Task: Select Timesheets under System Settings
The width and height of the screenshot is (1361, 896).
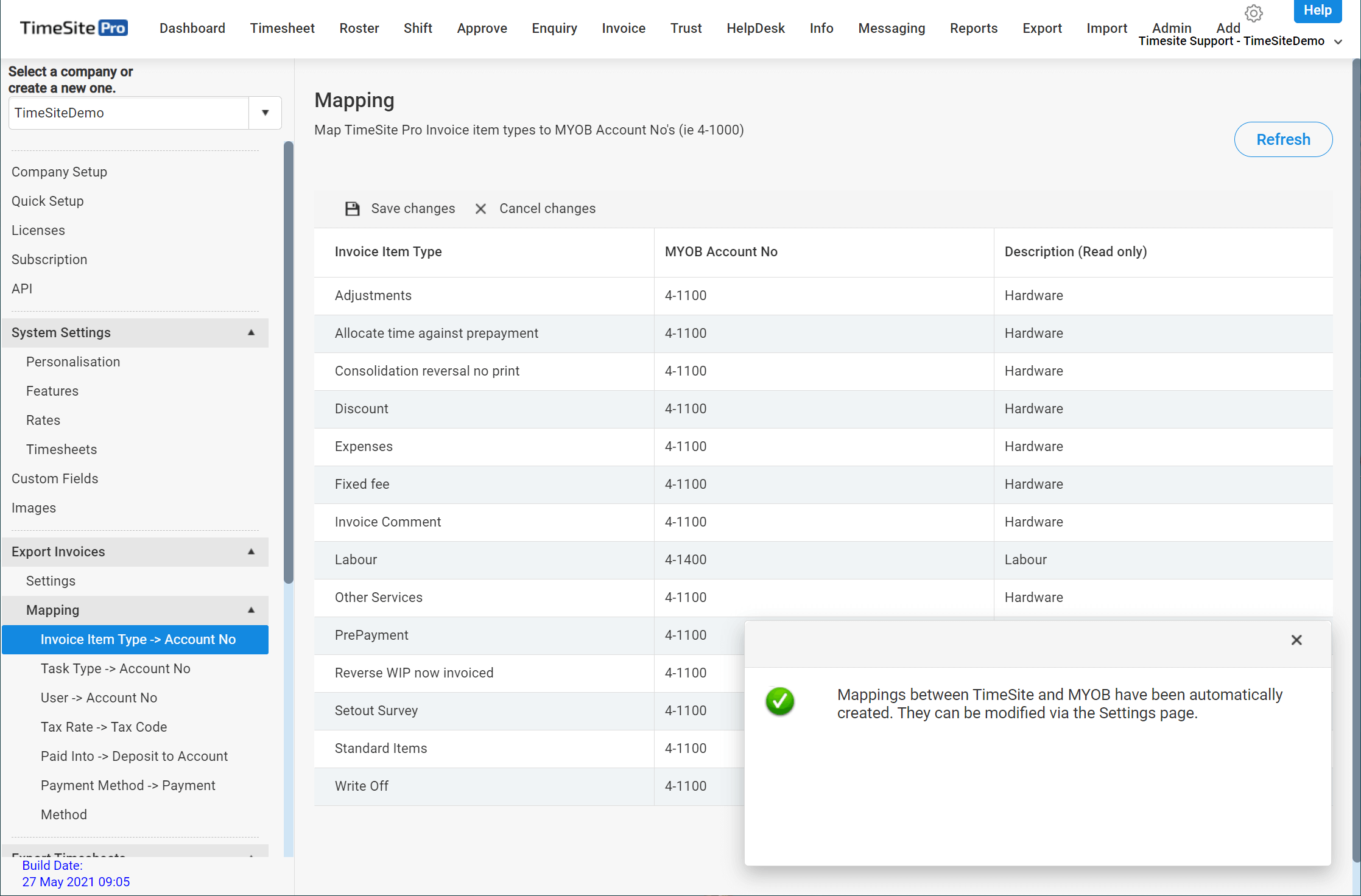Action: point(62,449)
